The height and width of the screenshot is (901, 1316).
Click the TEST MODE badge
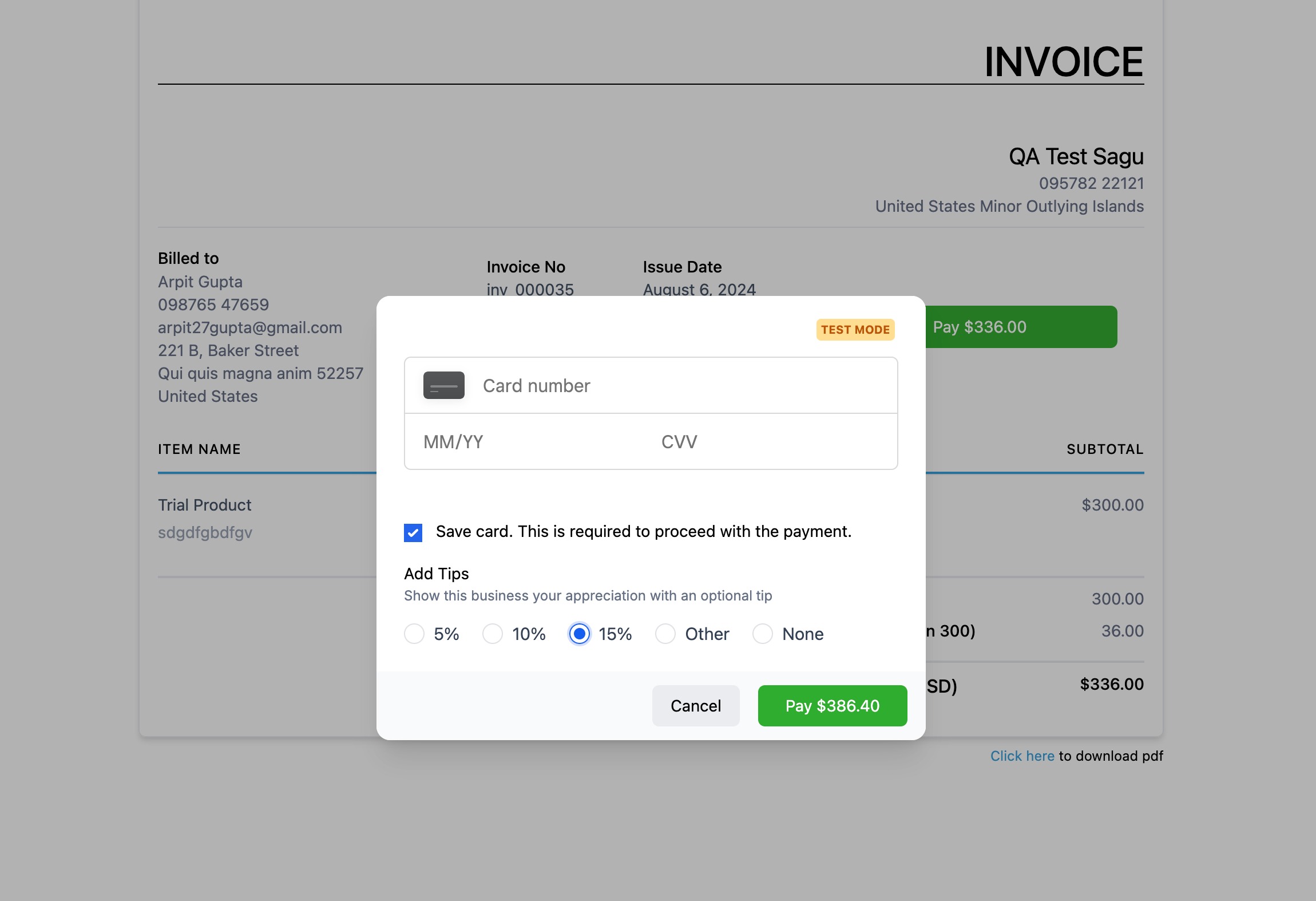click(855, 330)
